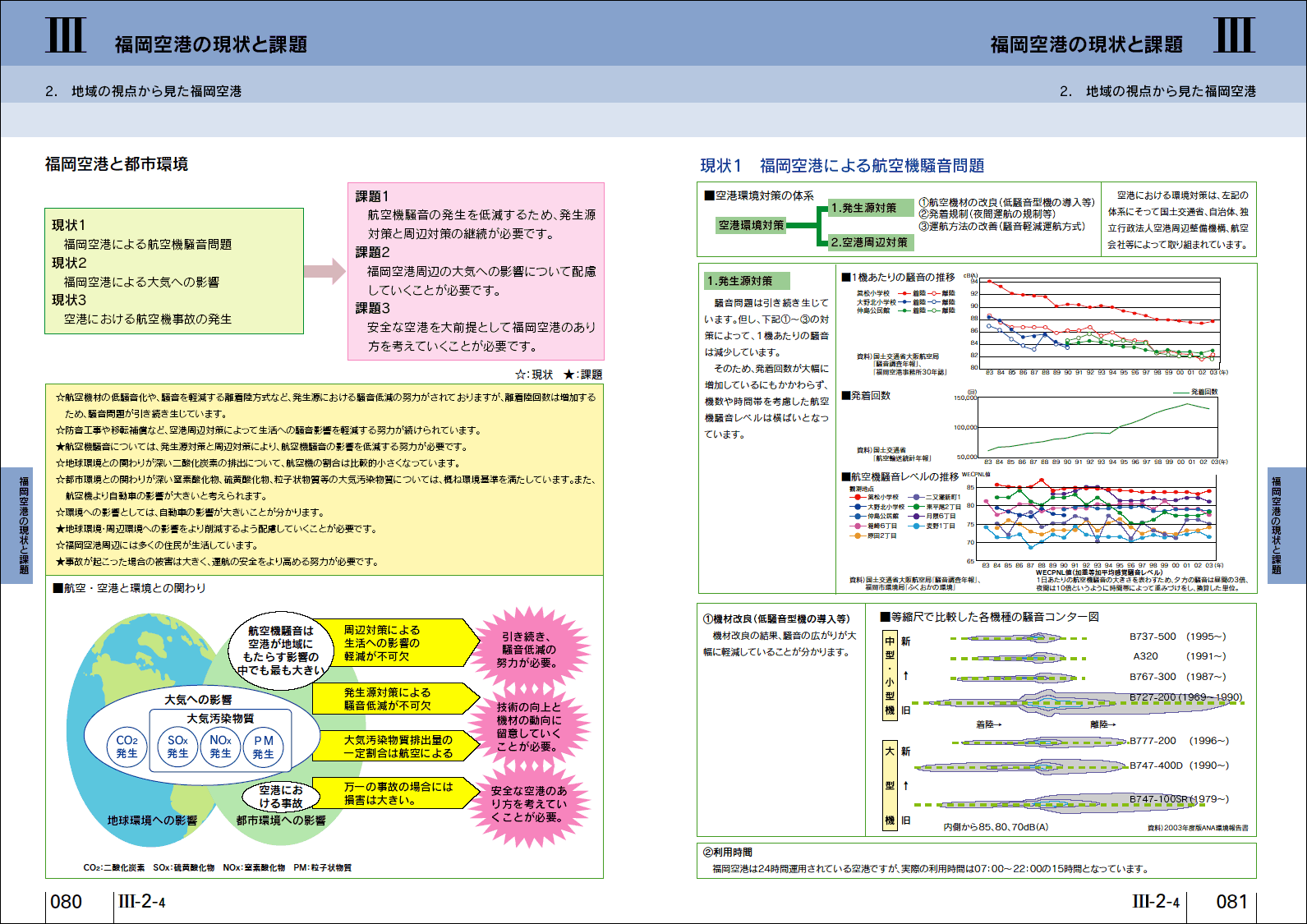Click the chart title "■航空機騒音レベルの推移"
This screenshot has width=1307, height=924.
[x=900, y=476]
